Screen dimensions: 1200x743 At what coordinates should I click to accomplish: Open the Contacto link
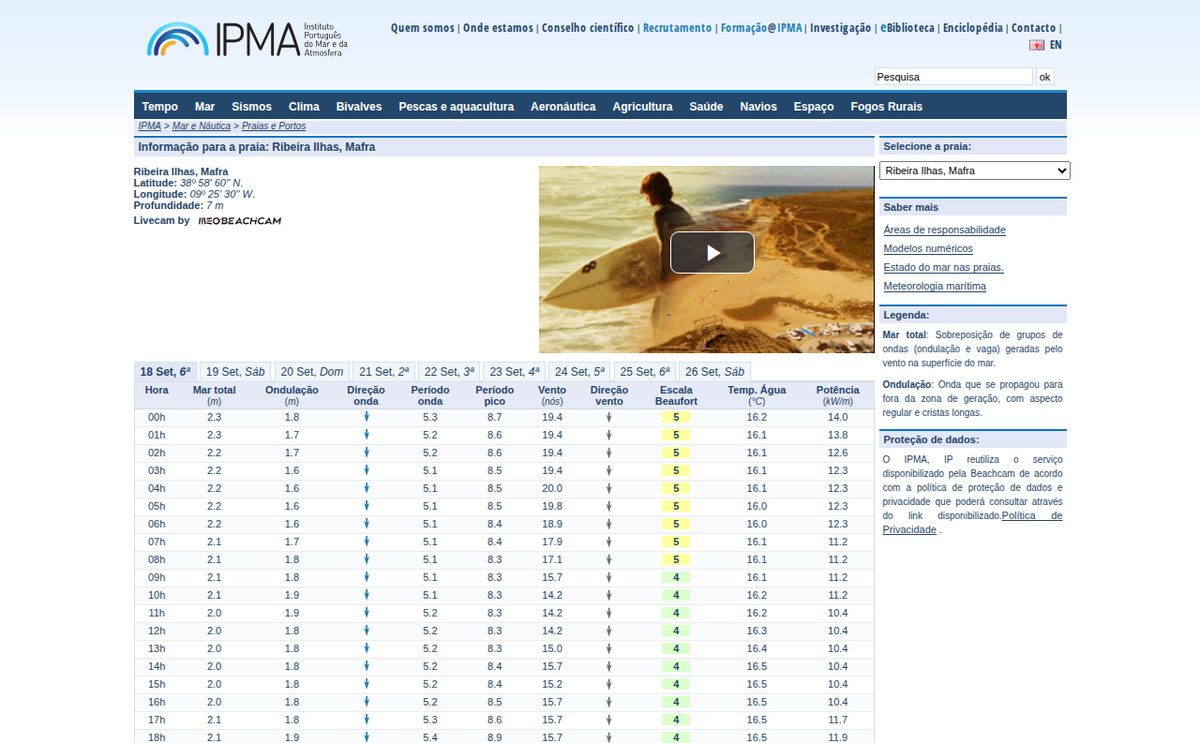point(1033,28)
